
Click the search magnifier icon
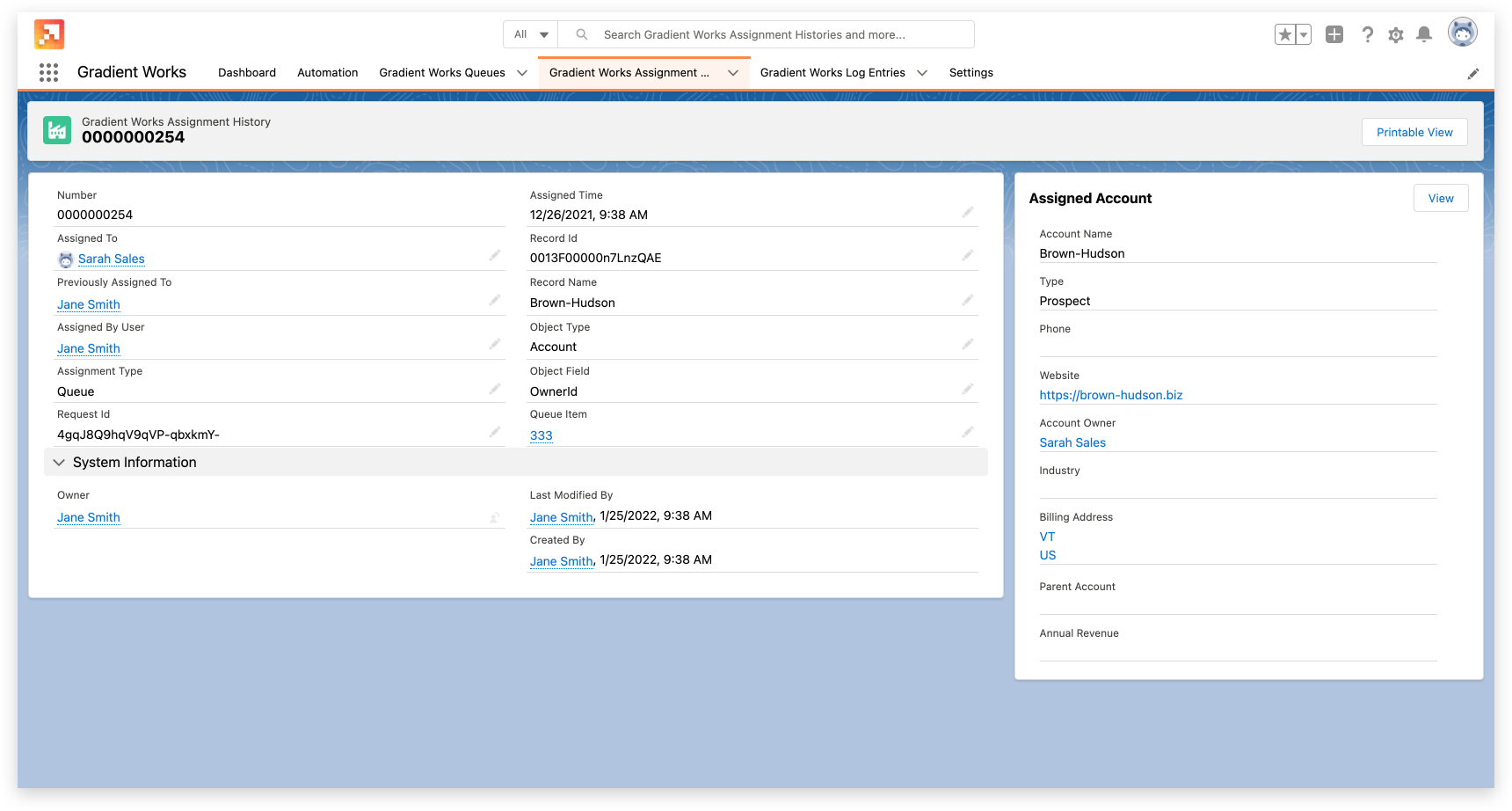click(582, 34)
